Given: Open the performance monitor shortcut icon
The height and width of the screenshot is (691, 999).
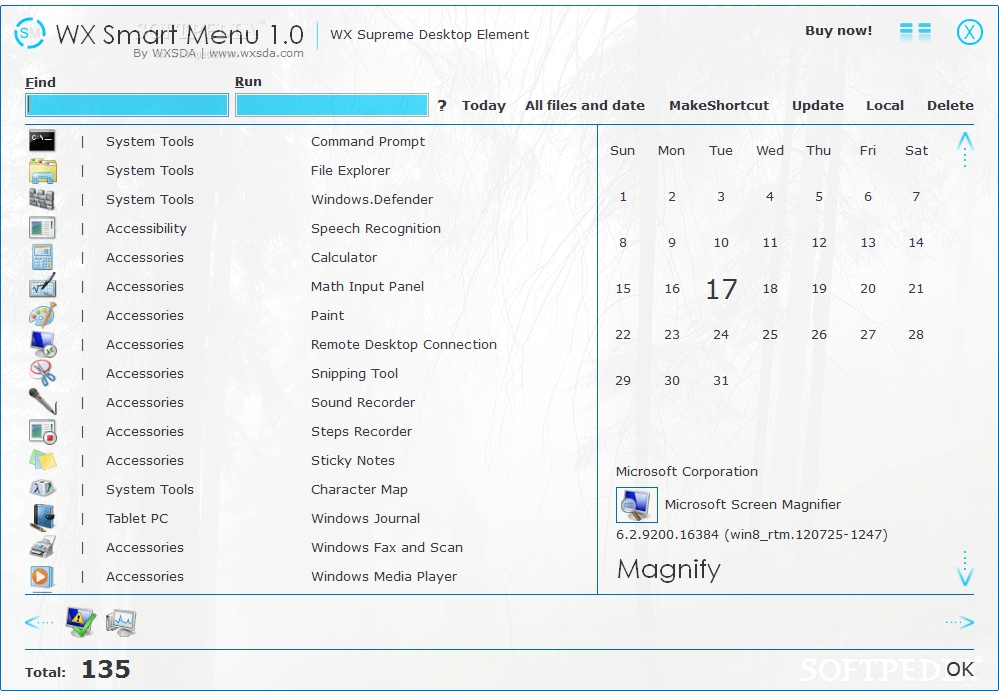Looking at the screenshot, I should 121,622.
